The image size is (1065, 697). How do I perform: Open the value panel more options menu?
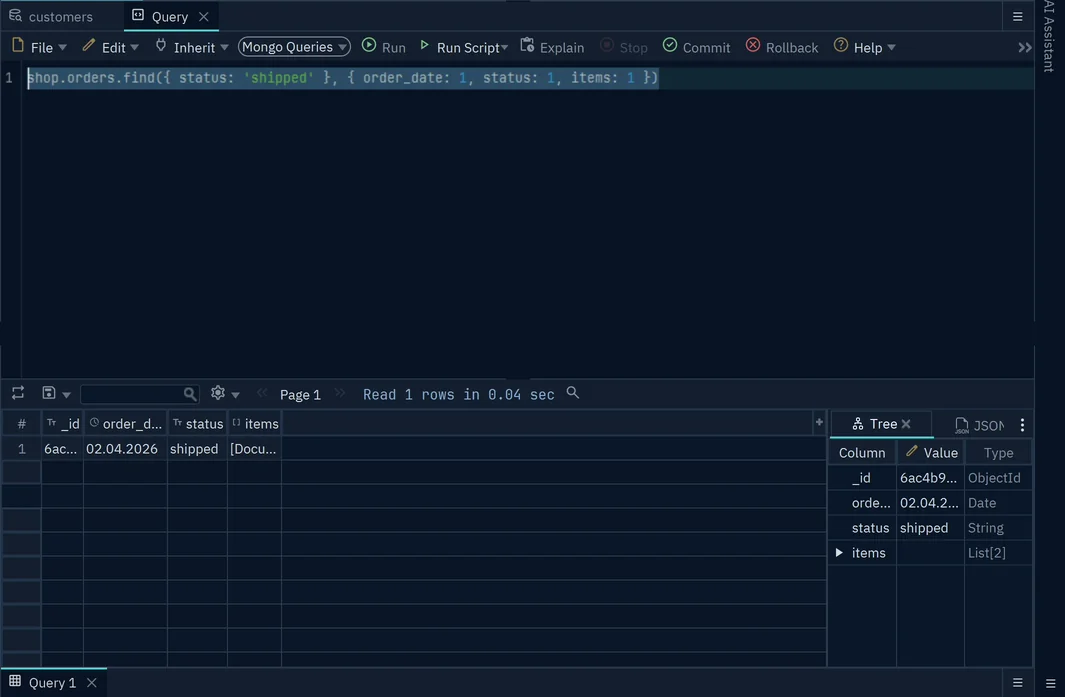tap(1022, 425)
